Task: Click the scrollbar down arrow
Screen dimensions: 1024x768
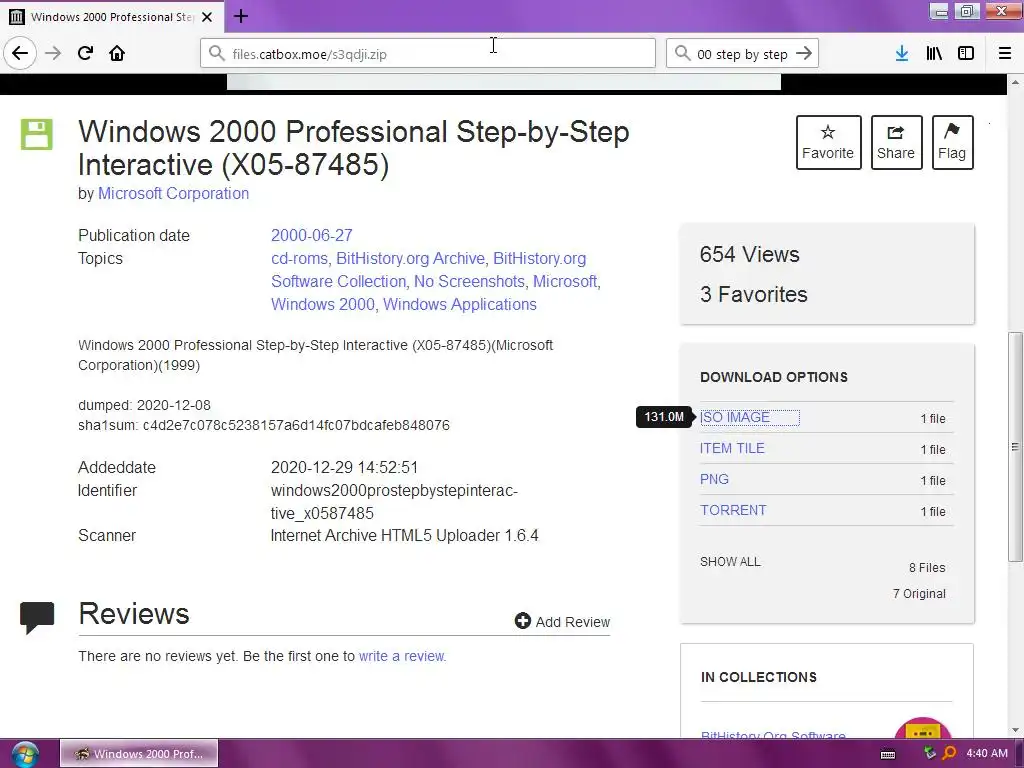Action: 1015,729
